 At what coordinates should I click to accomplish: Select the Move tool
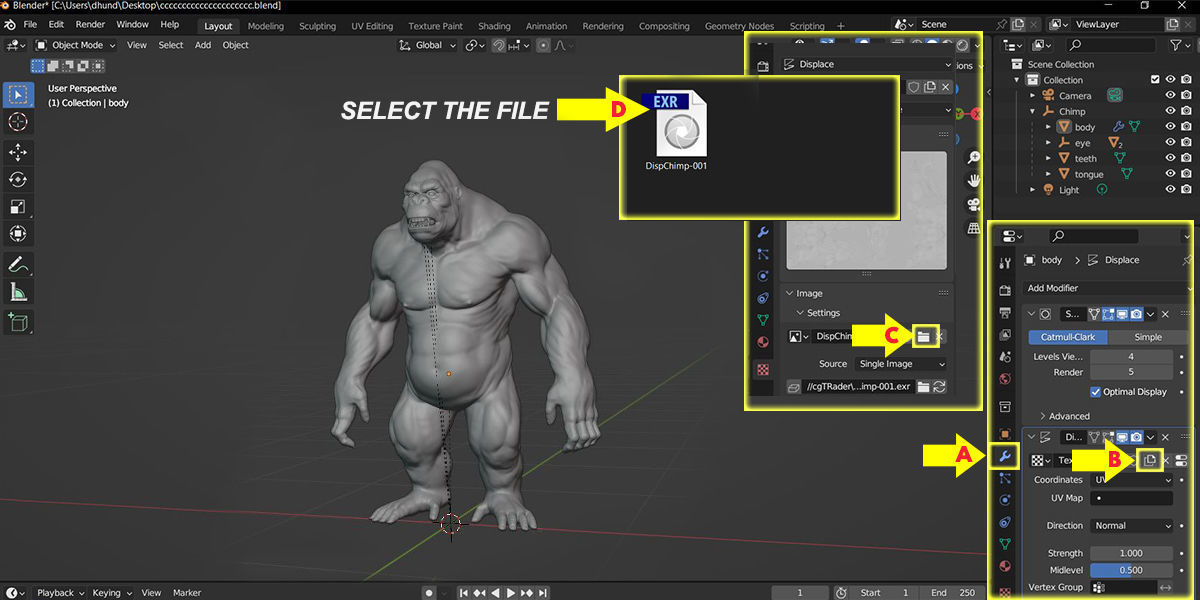[18, 152]
